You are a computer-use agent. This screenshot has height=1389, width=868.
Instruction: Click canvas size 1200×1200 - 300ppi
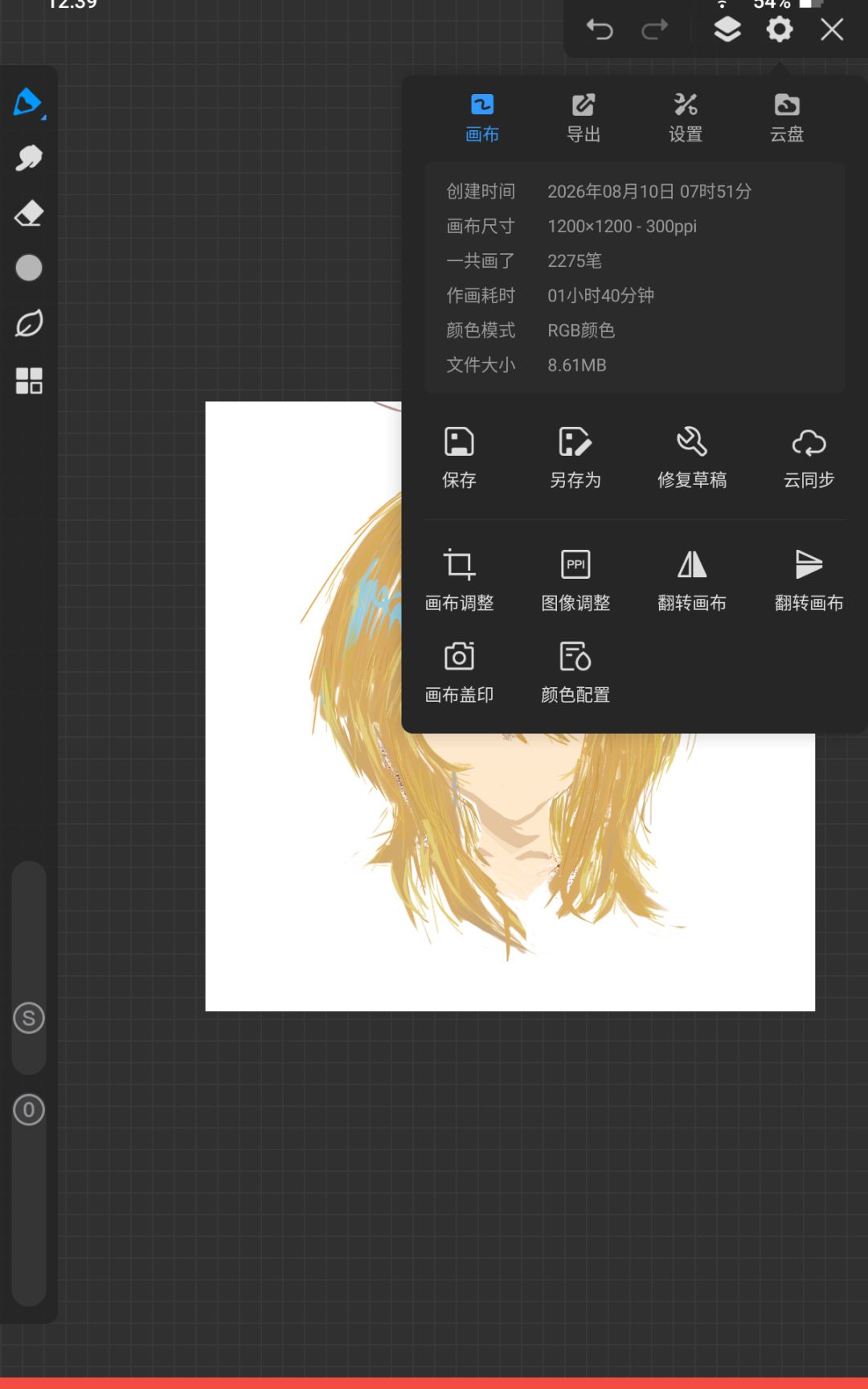[622, 226]
